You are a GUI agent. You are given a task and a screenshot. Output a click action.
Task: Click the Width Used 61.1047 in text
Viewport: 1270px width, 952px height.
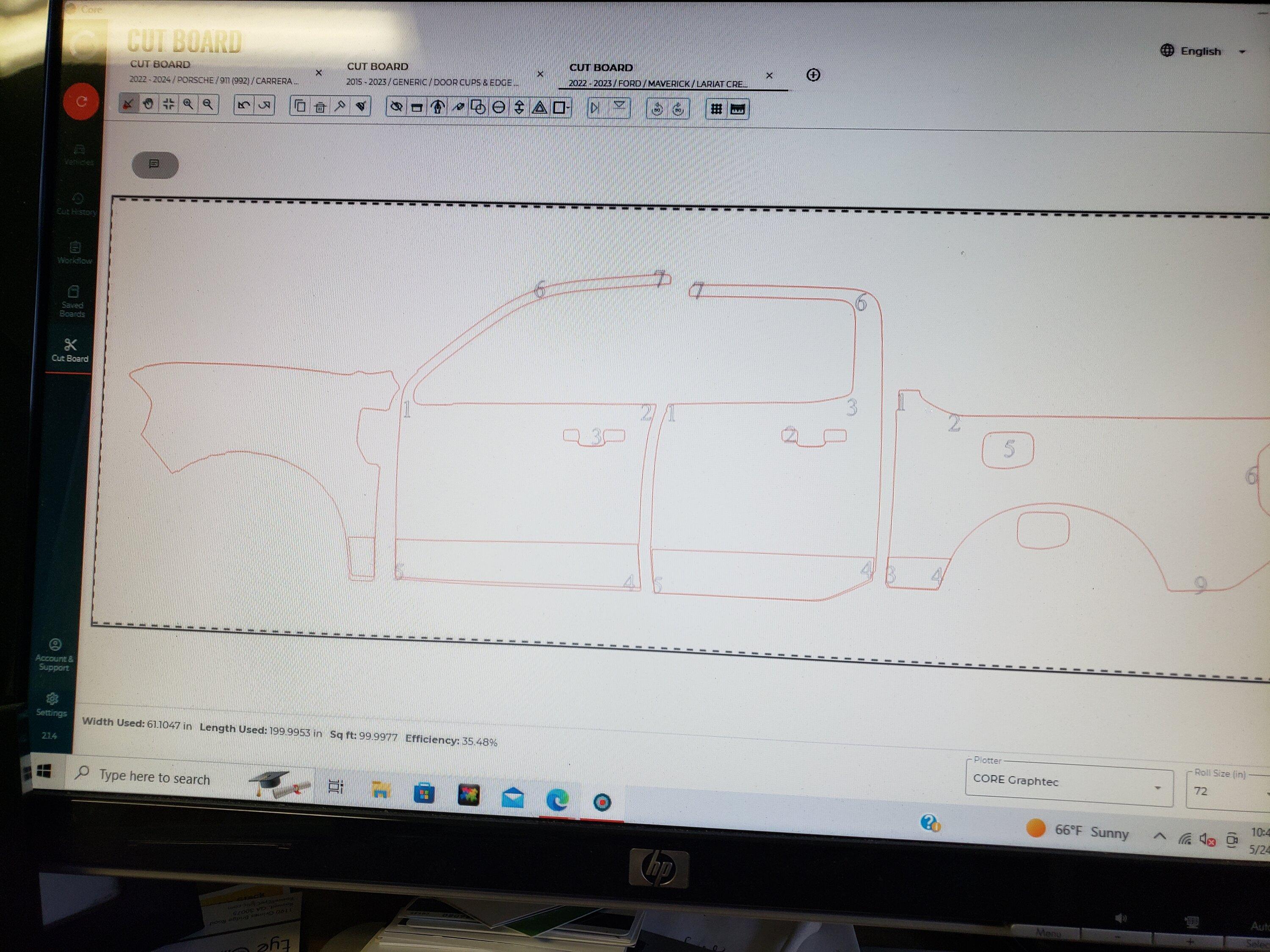click(137, 724)
